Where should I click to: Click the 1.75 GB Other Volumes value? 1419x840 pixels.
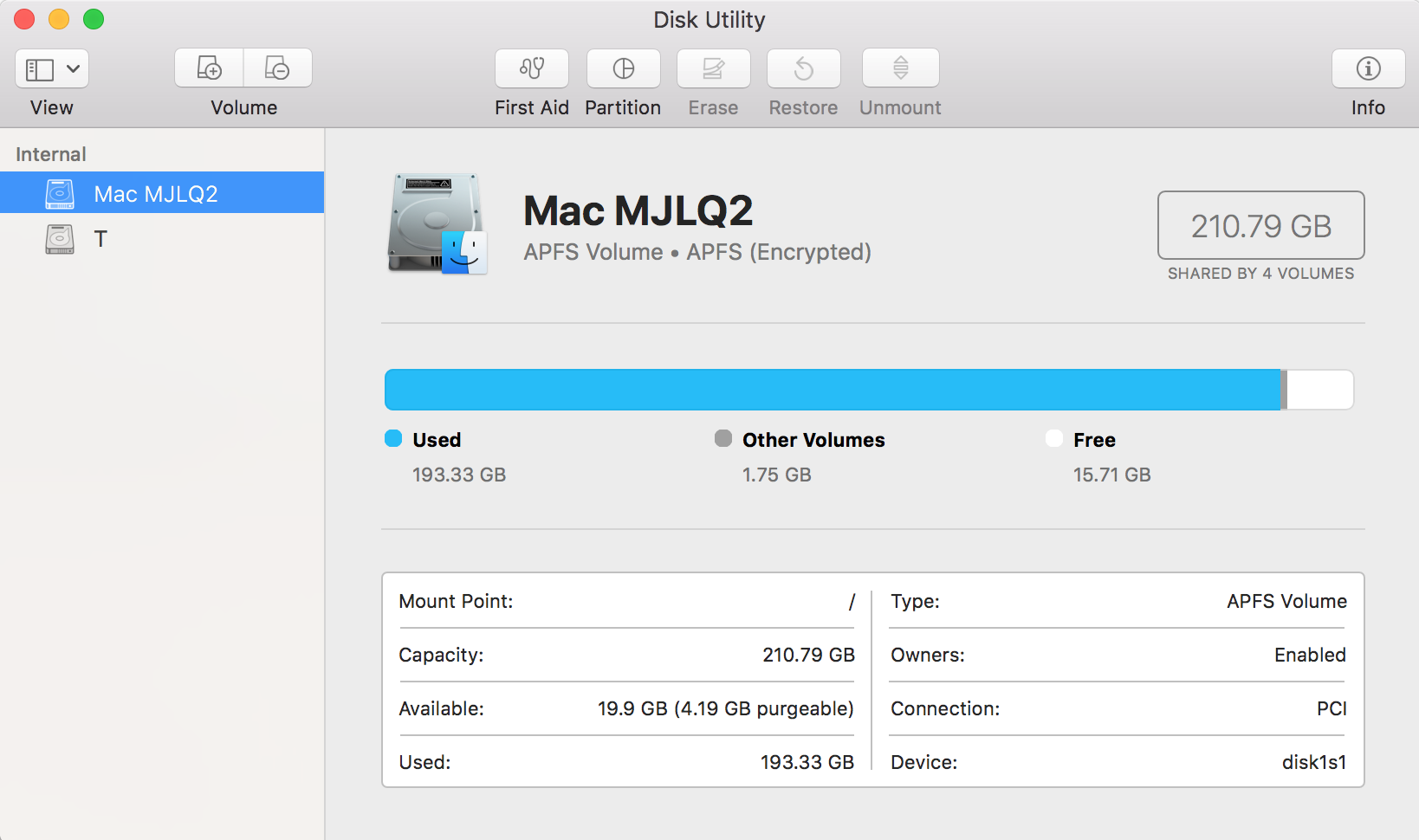tap(777, 475)
